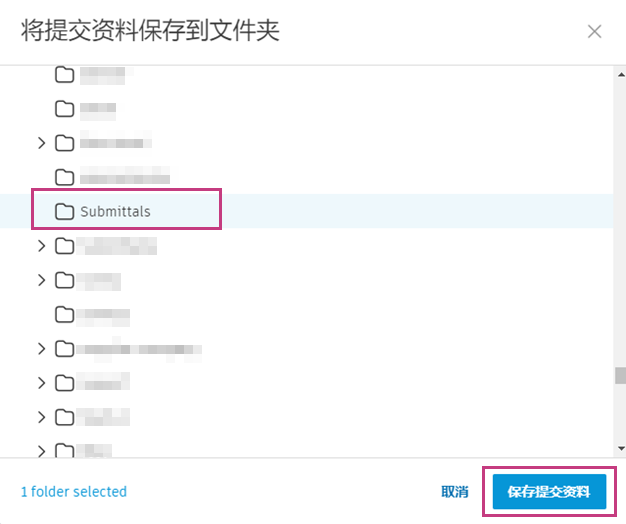626x524 pixels.
Task: Select third folder icon from the top
Action: tap(64, 142)
